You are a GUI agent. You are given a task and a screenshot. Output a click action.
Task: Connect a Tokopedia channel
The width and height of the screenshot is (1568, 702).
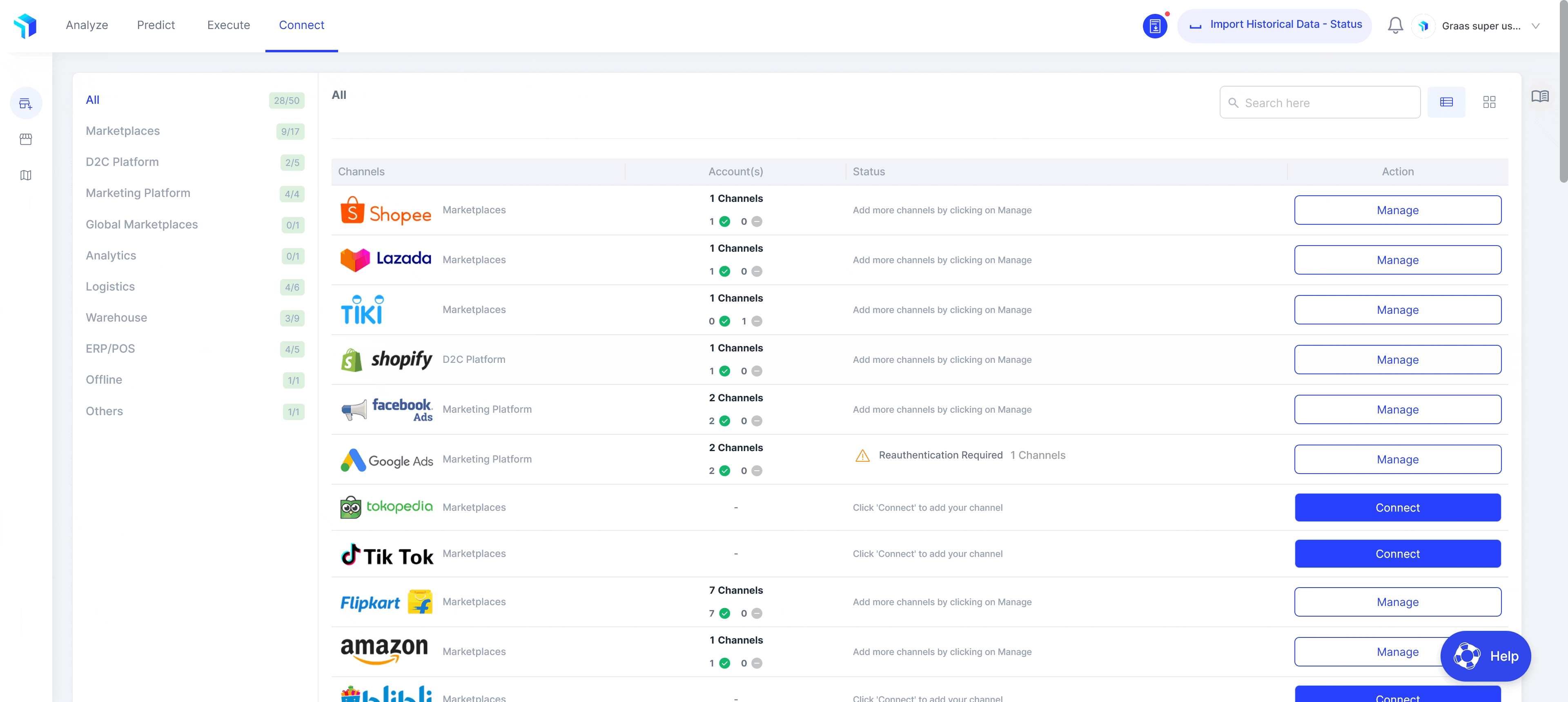tap(1398, 507)
